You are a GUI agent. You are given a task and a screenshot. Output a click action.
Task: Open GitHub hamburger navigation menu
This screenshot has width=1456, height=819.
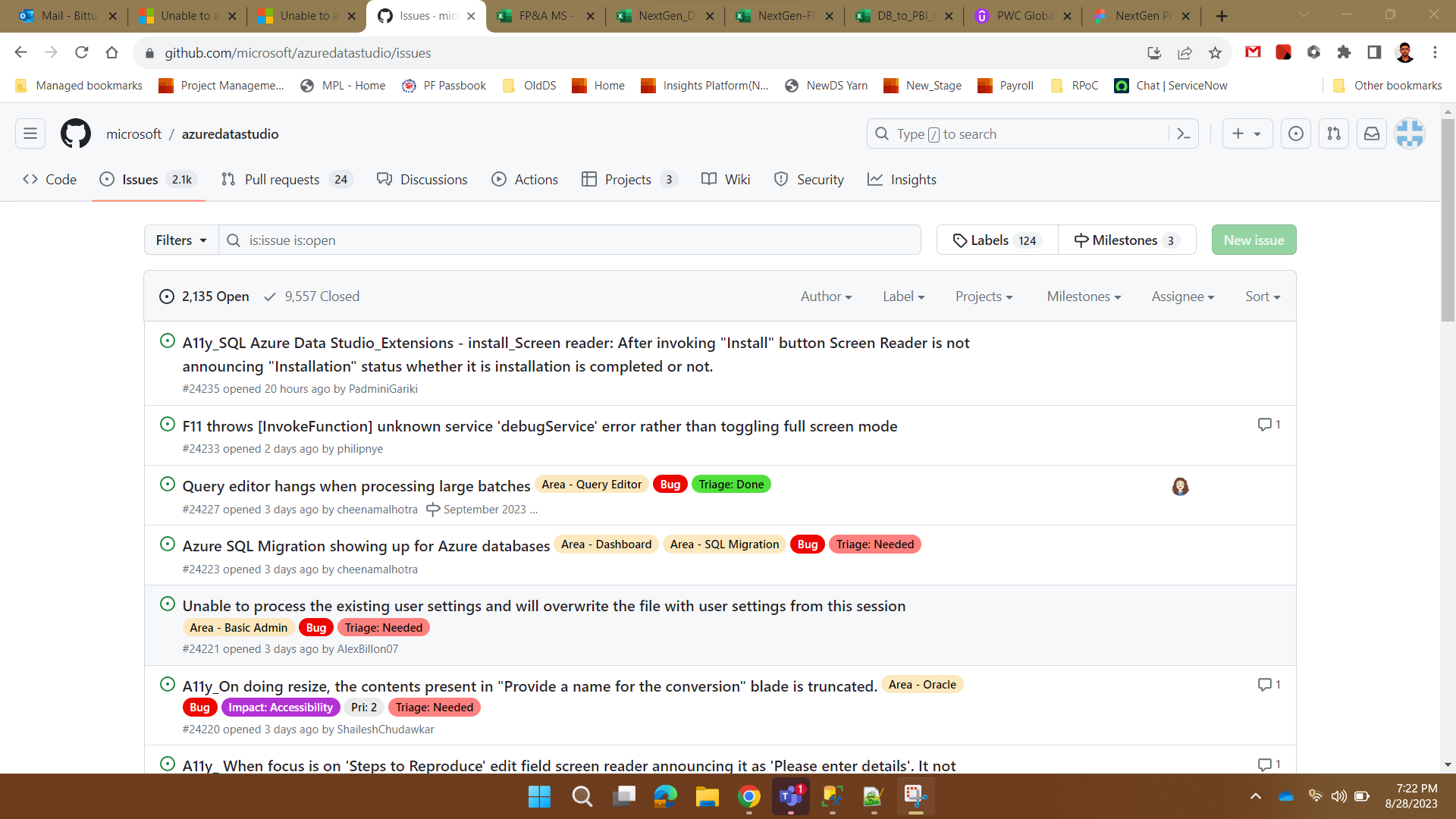30,133
